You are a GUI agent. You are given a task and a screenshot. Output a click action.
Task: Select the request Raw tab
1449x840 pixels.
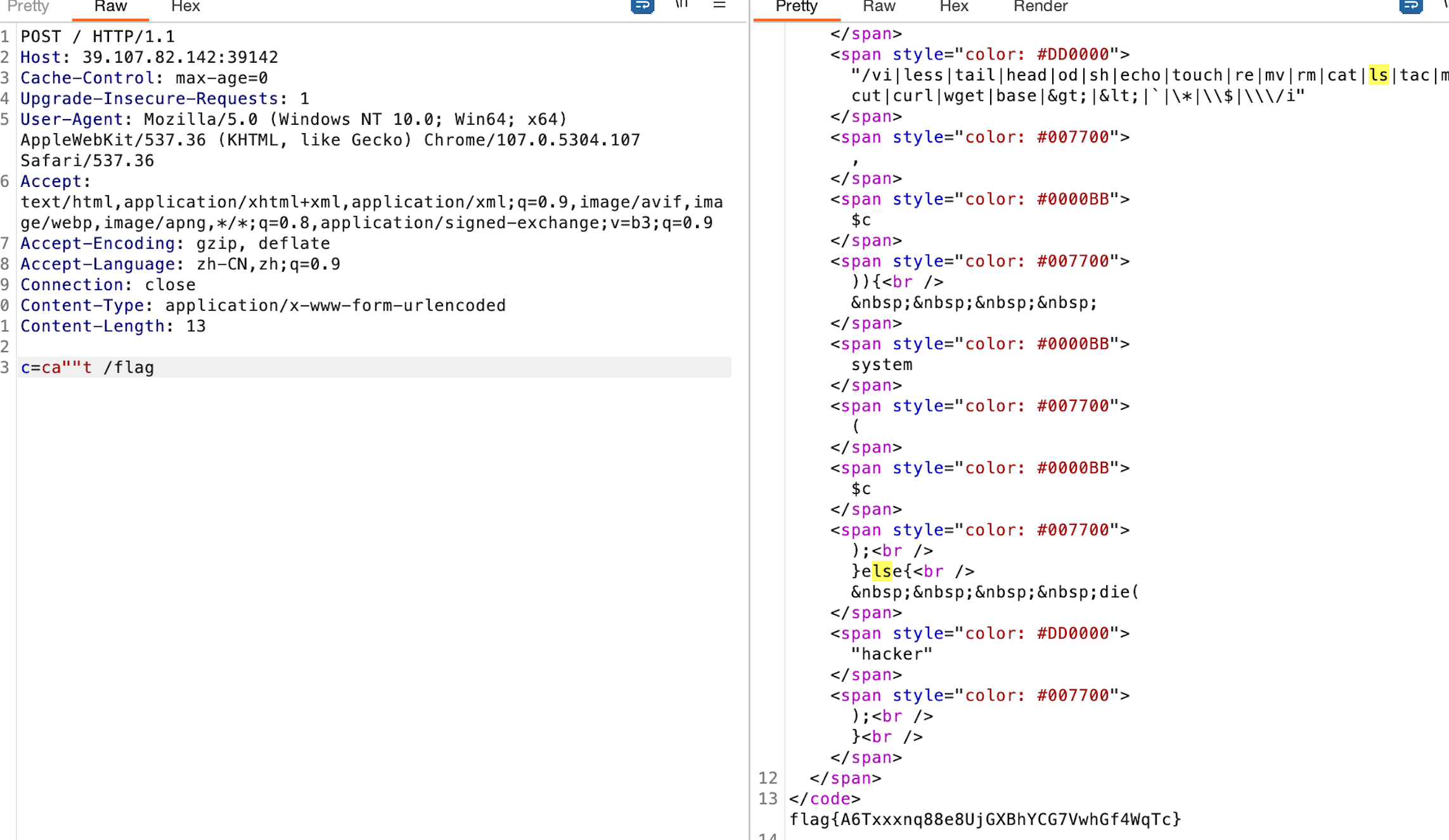(x=110, y=6)
